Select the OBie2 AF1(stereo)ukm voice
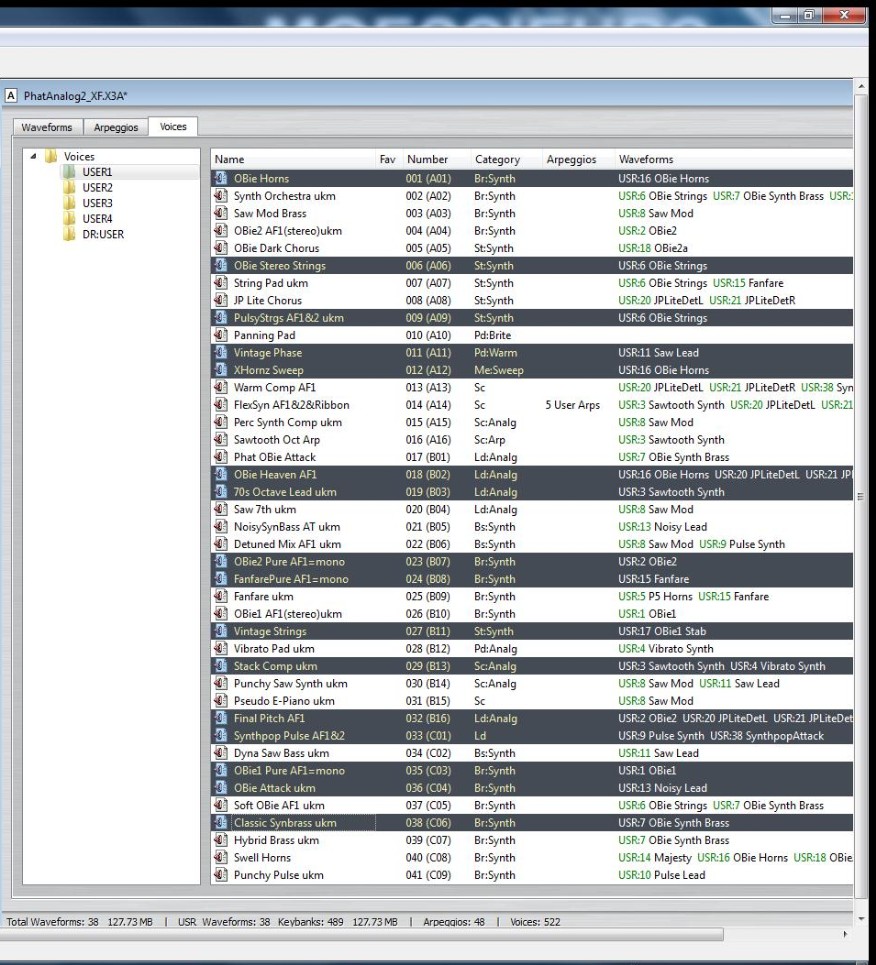 532,231
